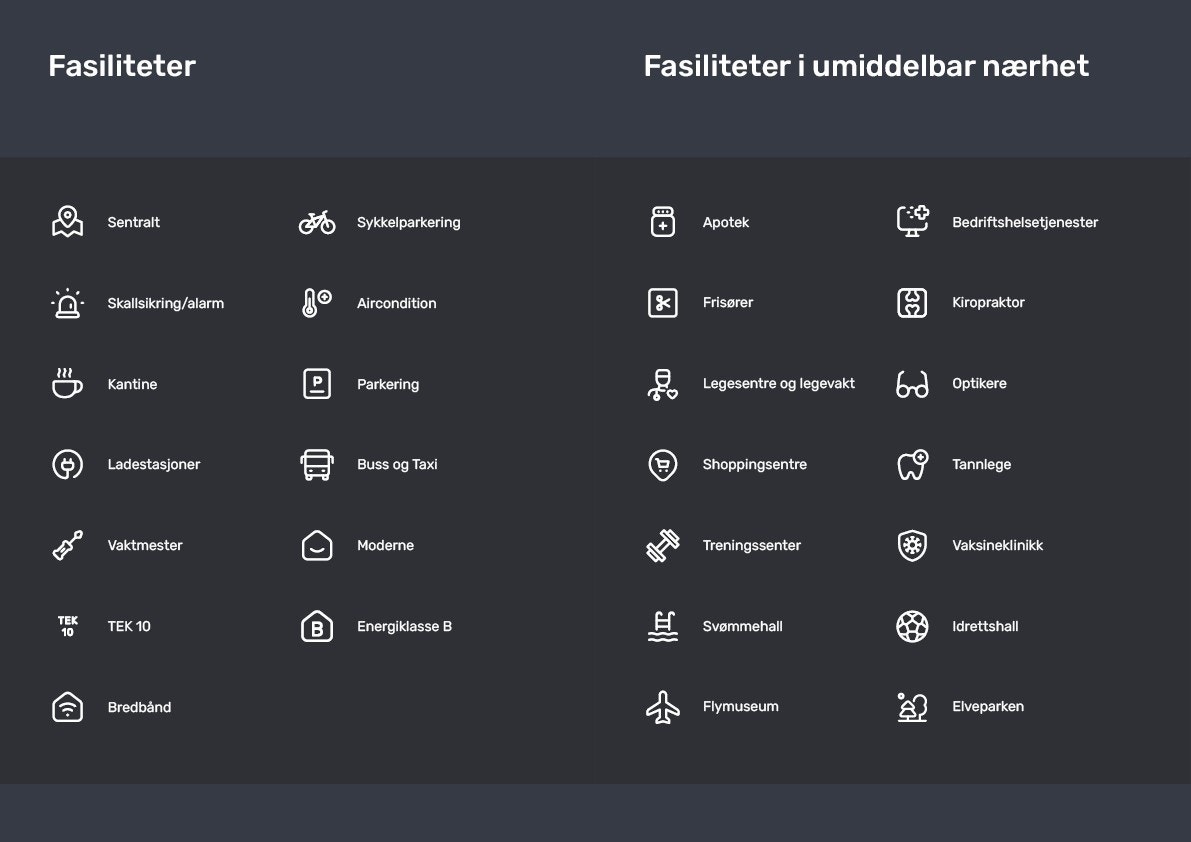The image size is (1191, 842).
Task: Select the 'Kantine' label
Action: 132,384
